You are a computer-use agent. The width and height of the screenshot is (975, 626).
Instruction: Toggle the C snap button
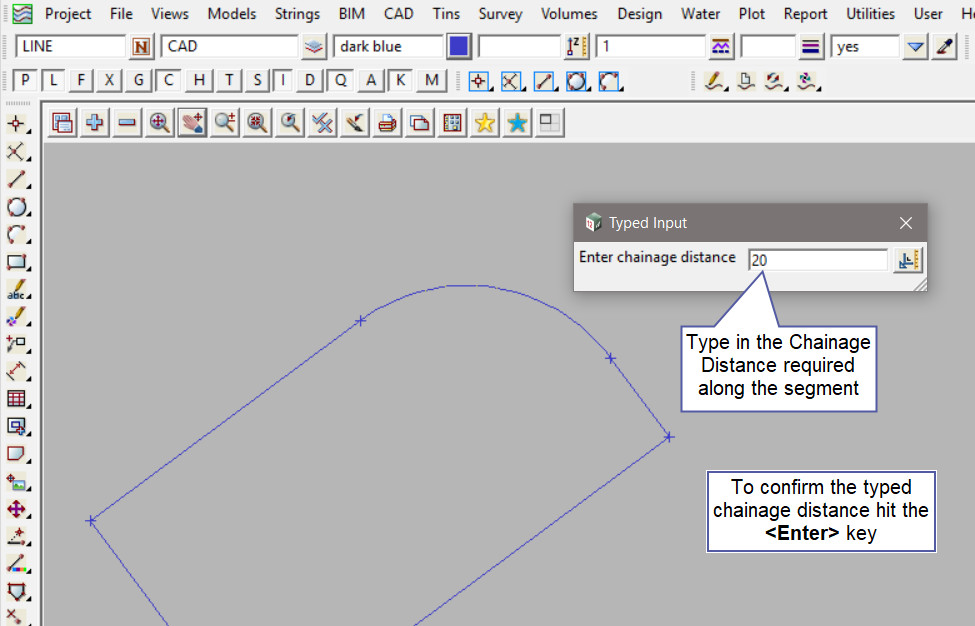[169, 81]
